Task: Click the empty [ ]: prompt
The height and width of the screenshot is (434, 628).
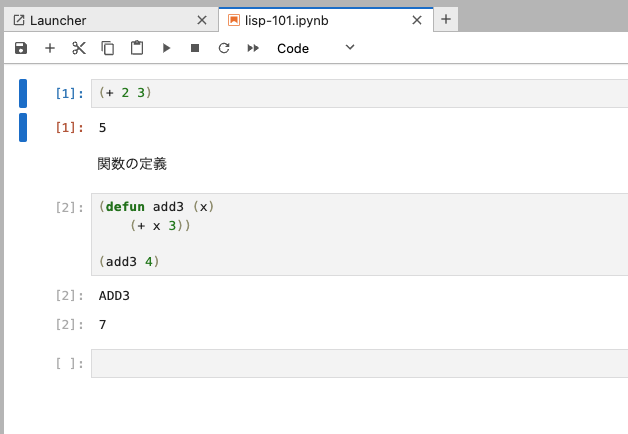Action: [69, 364]
